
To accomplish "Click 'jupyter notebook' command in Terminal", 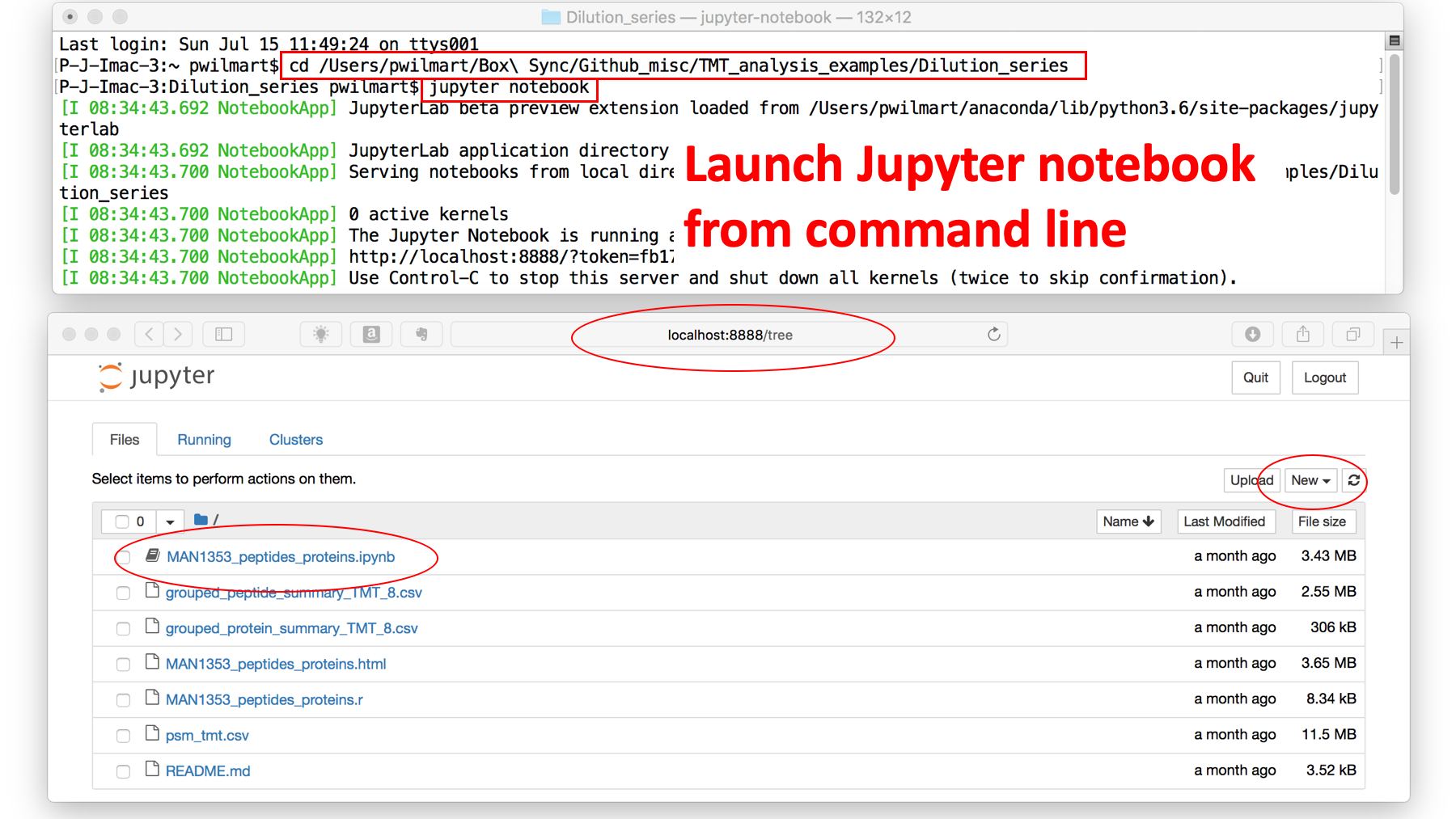I will (x=509, y=87).
